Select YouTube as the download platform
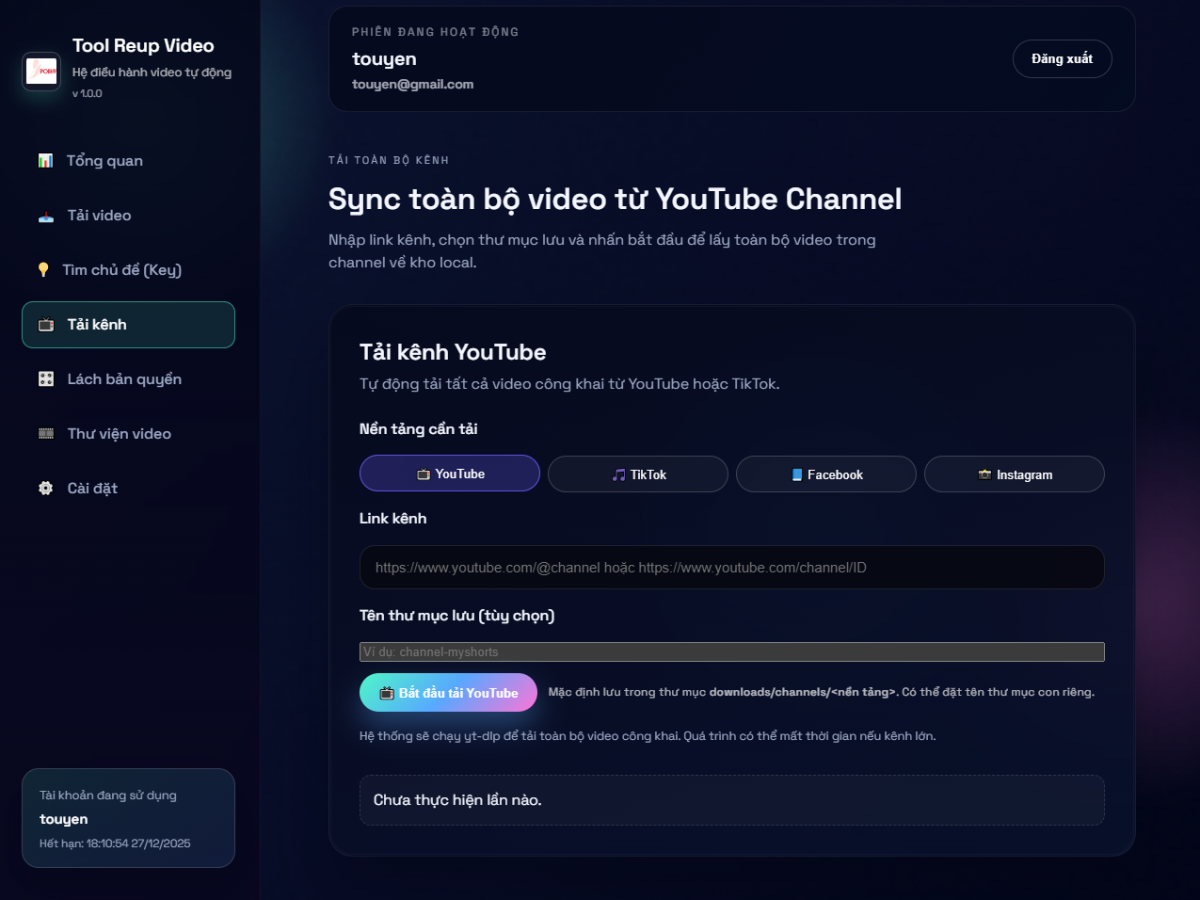The width and height of the screenshot is (1200, 900). (450, 474)
